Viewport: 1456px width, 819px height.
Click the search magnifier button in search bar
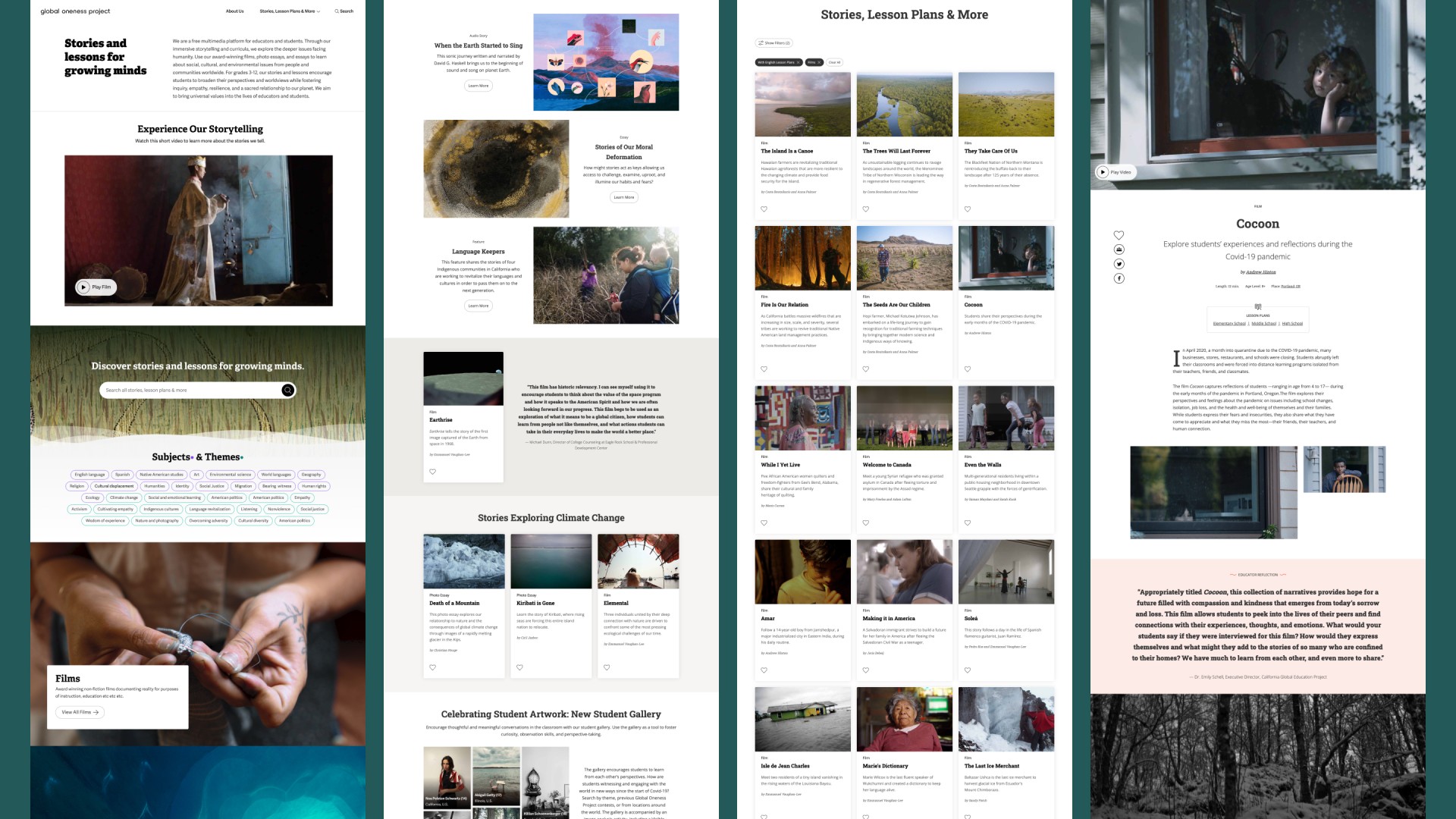(x=287, y=390)
